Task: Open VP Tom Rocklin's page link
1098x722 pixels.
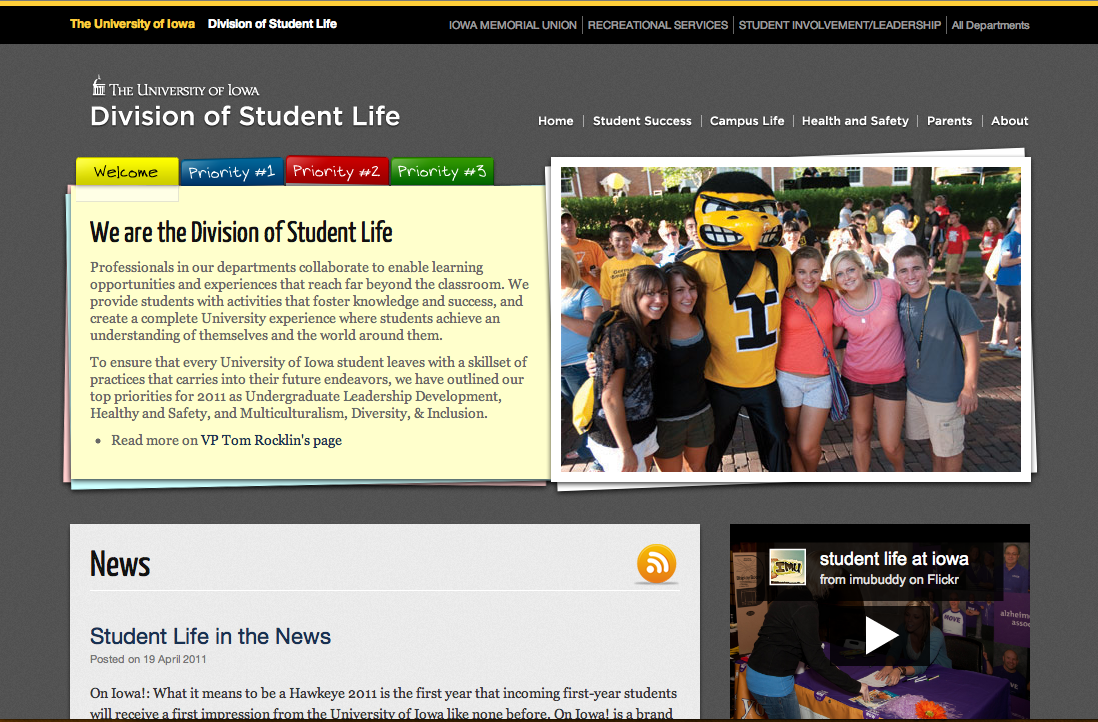Action: coord(271,440)
